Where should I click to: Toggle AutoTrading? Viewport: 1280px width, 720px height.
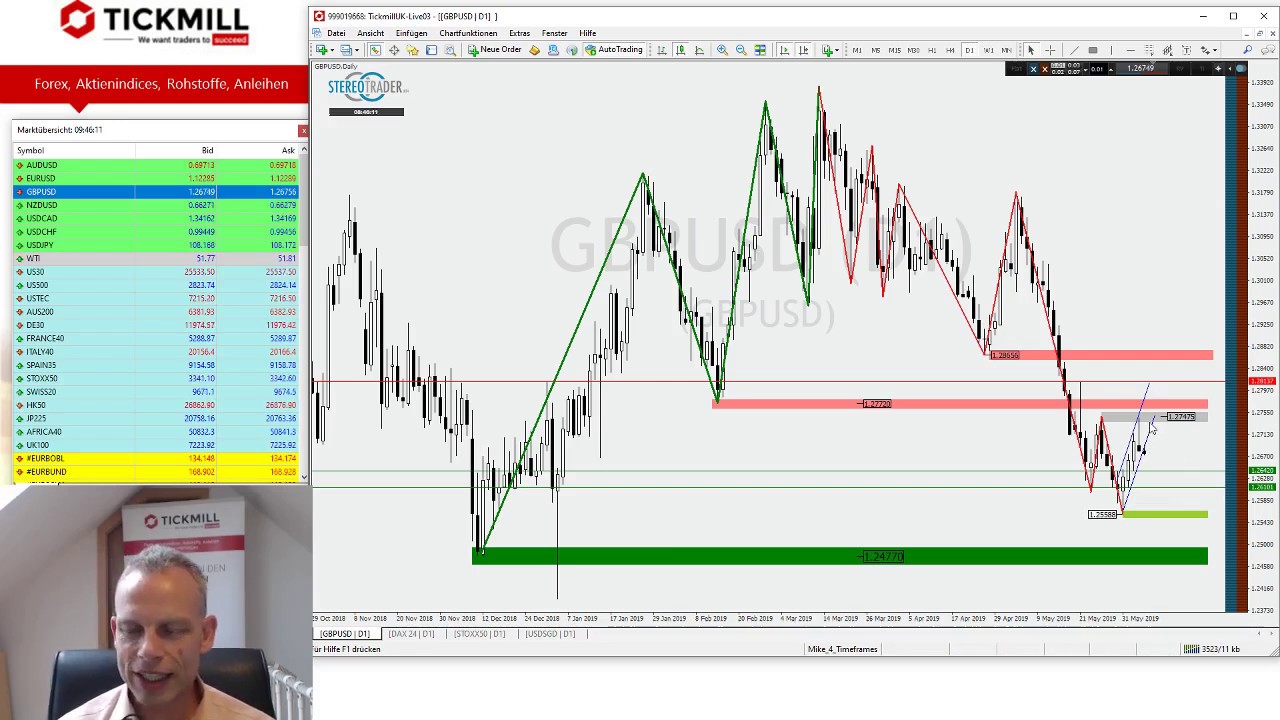click(614, 50)
